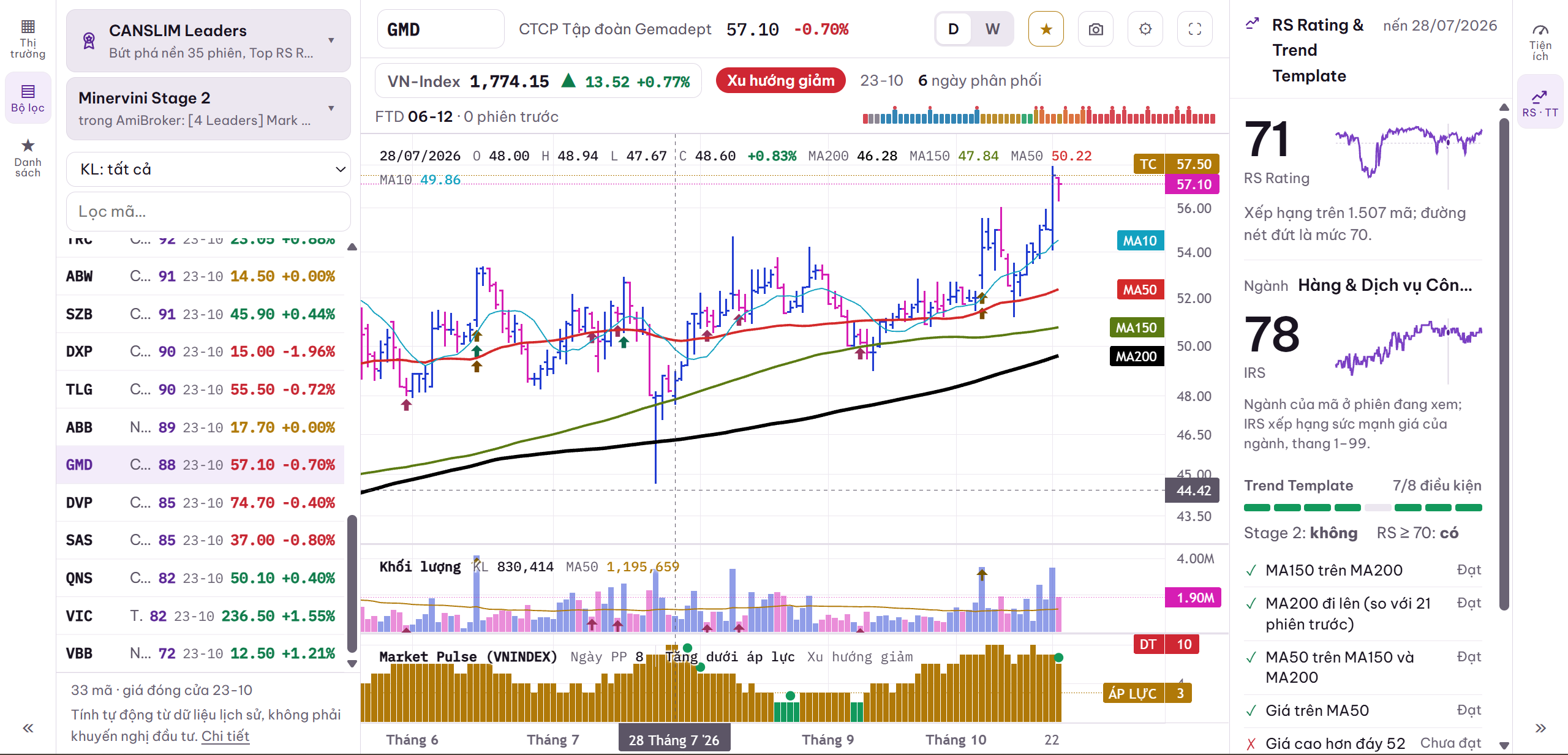
Task: Toggle favorite star for GMD
Action: coord(1046,29)
